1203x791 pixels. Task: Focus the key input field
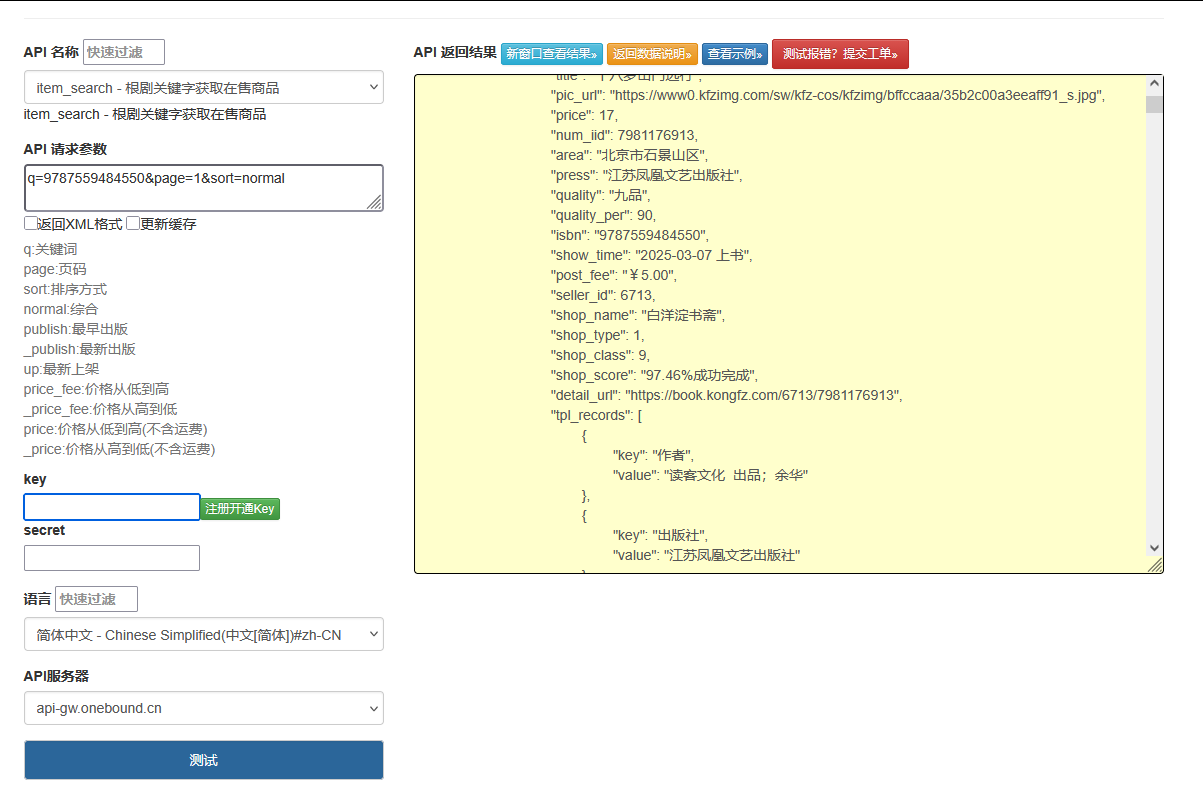click(x=112, y=507)
